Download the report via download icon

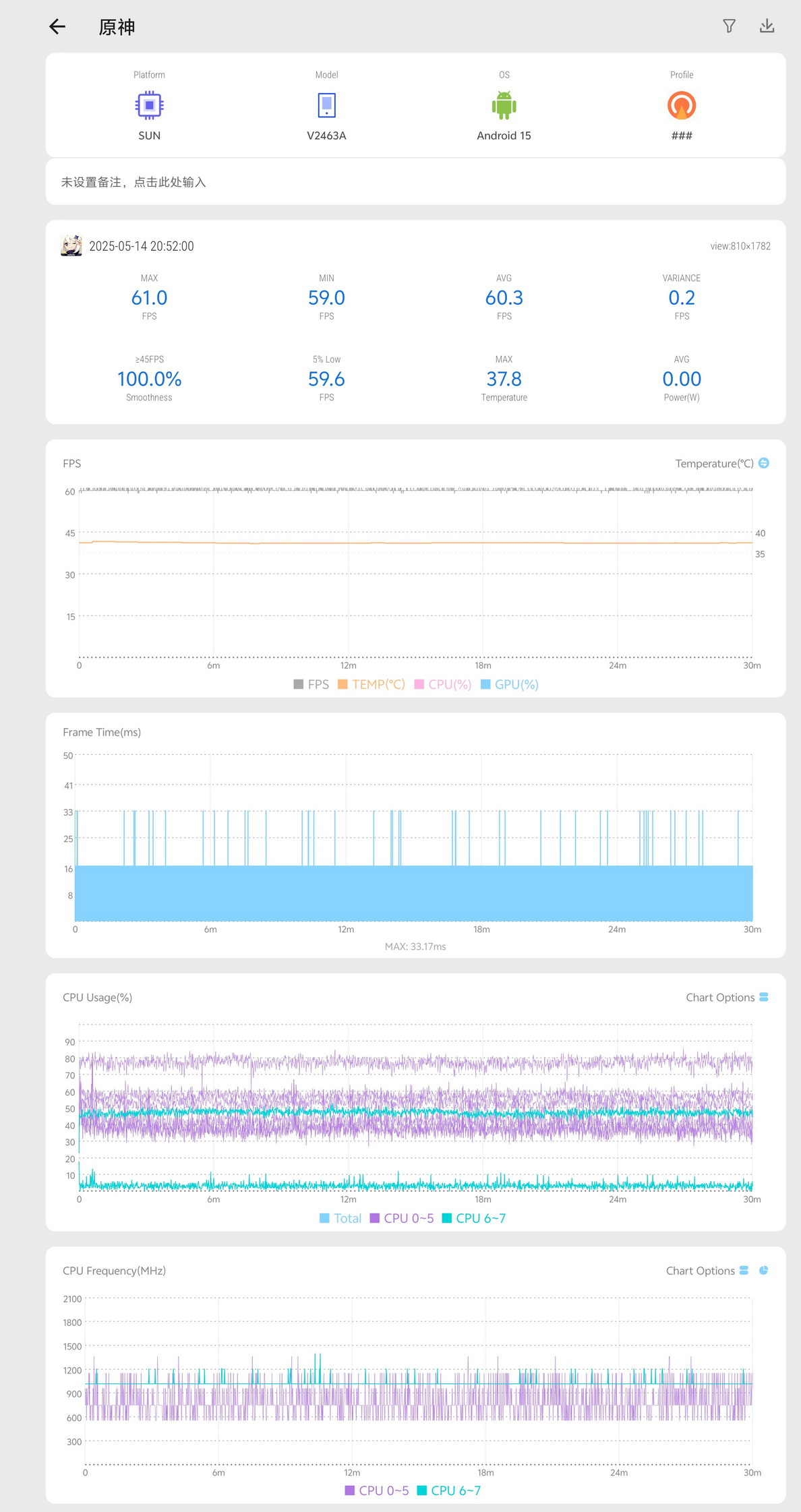[767, 26]
